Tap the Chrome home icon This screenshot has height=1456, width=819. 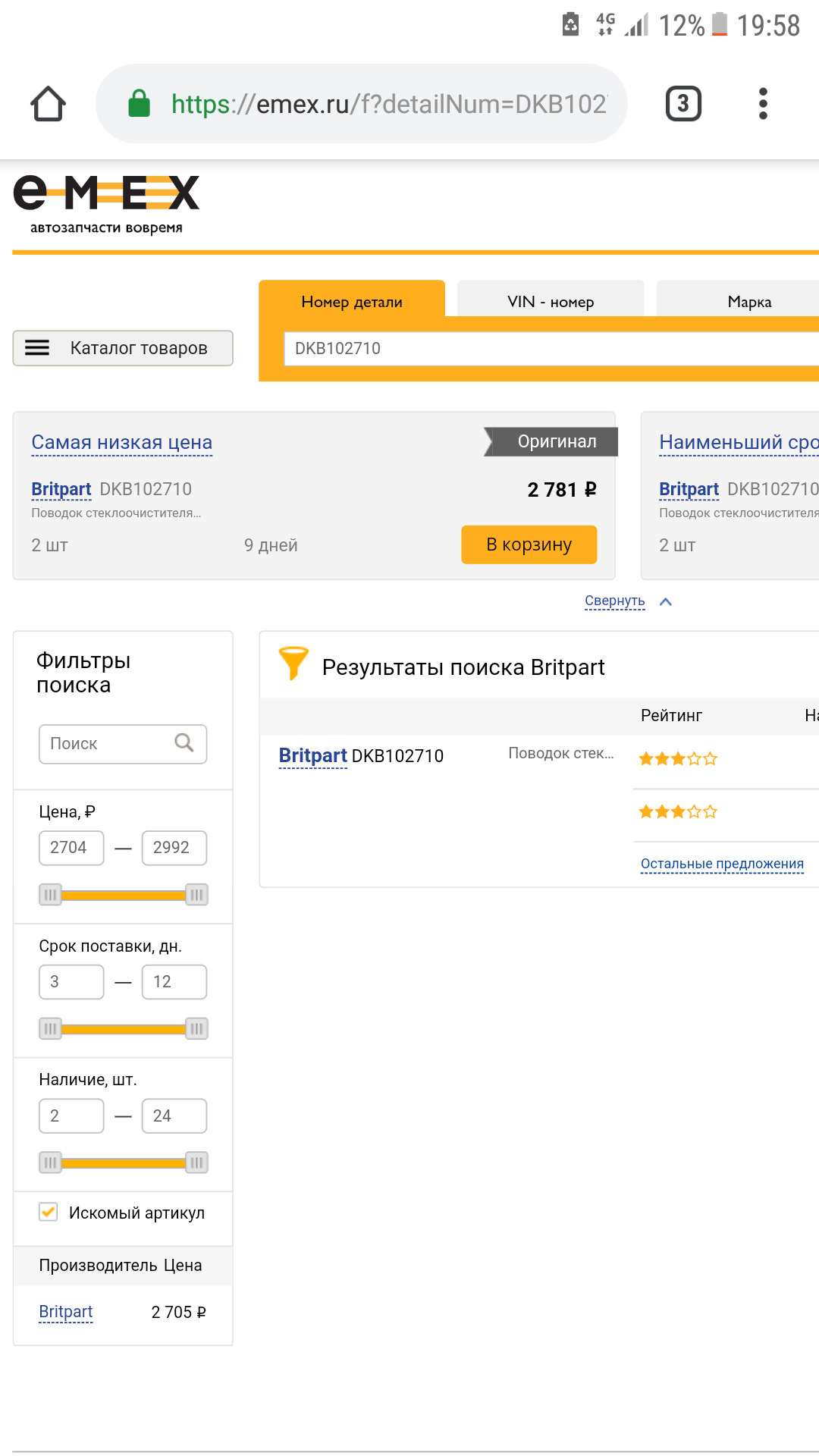click(x=48, y=104)
